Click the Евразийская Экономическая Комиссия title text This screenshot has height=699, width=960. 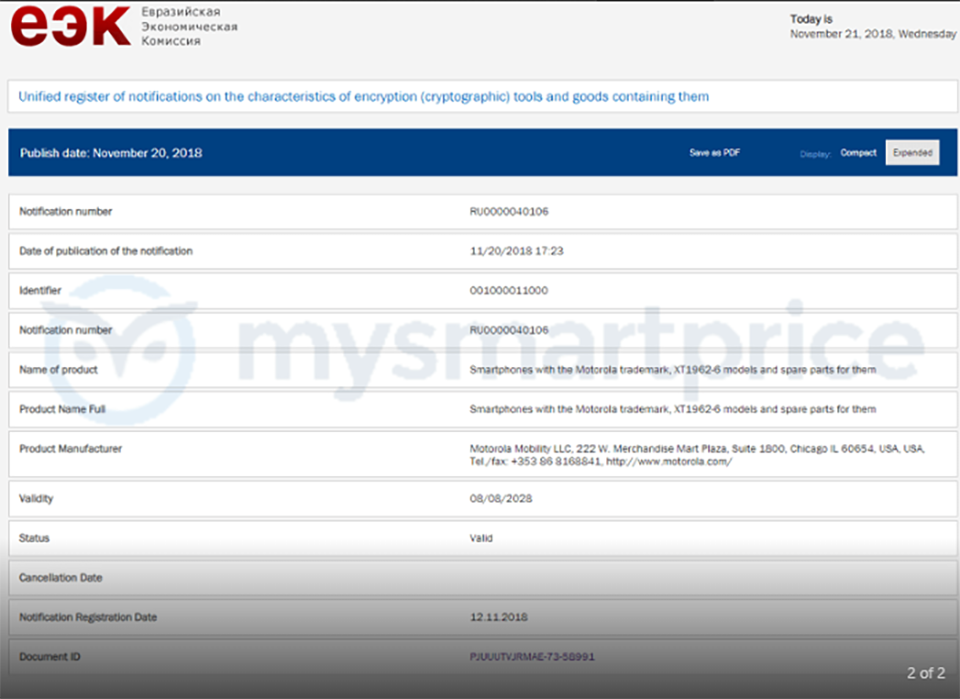(x=189, y=26)
